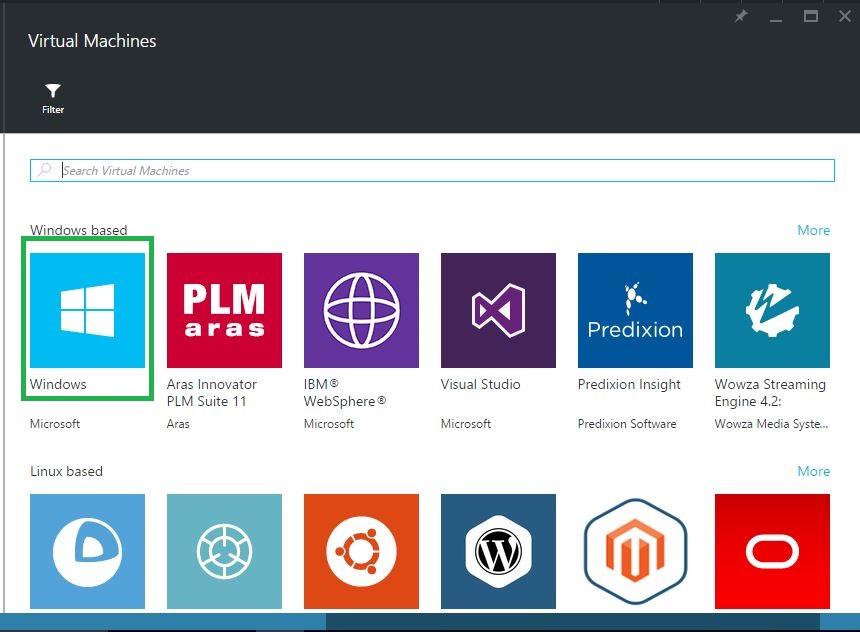Show More Windows based images
This screenshot has height=632, width=860.
(813, 230)
